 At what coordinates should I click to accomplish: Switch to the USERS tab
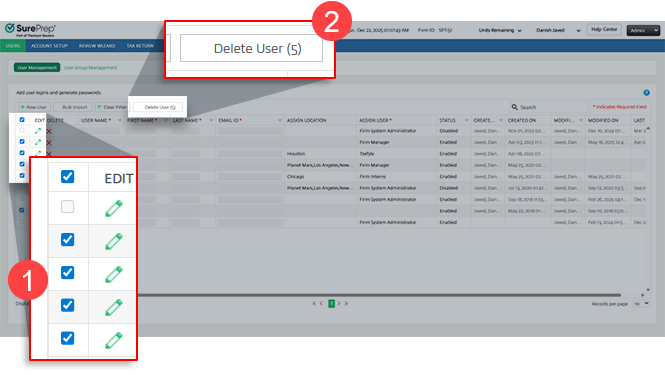tap(13, 46)
